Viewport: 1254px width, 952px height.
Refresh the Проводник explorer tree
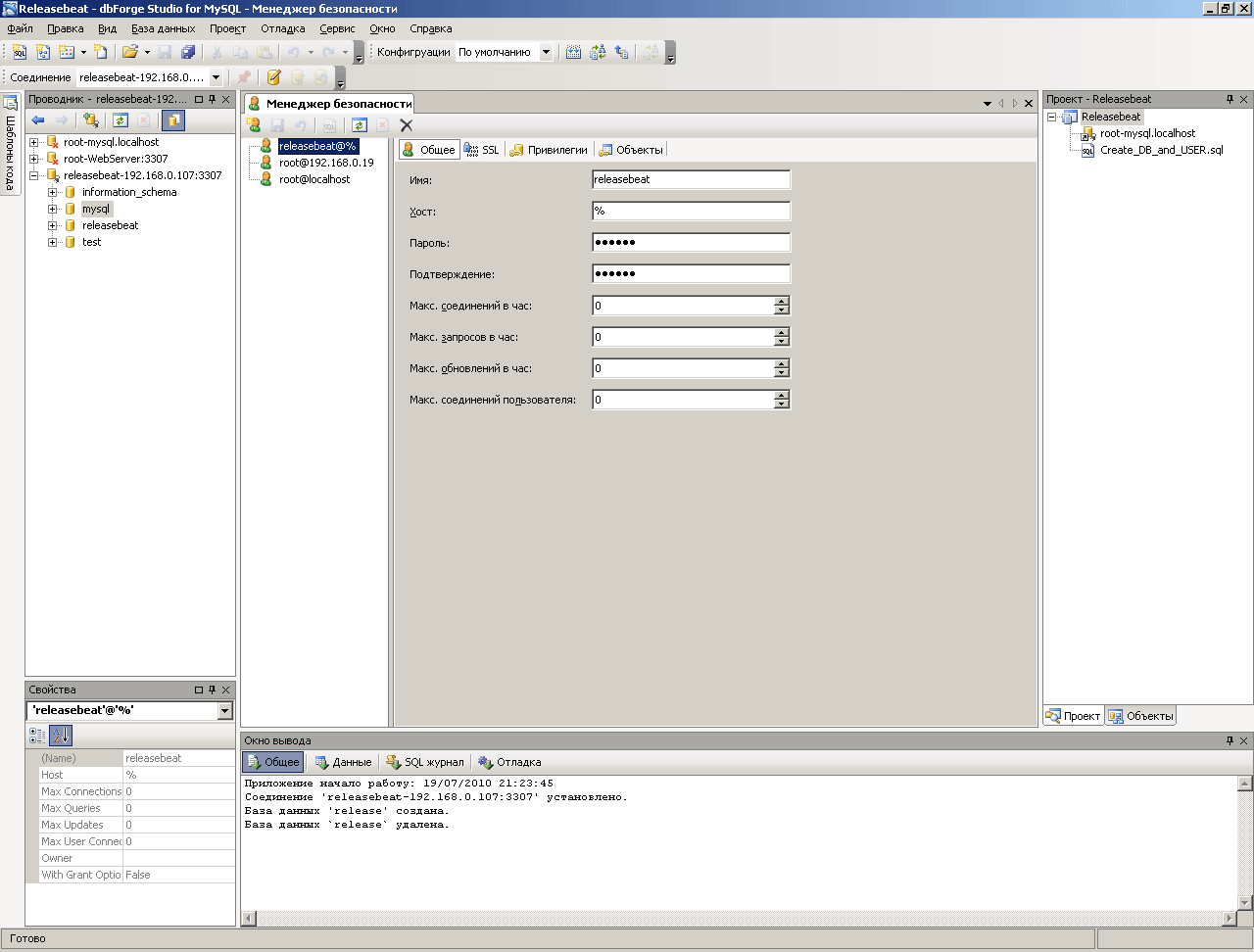click(121, 120)
